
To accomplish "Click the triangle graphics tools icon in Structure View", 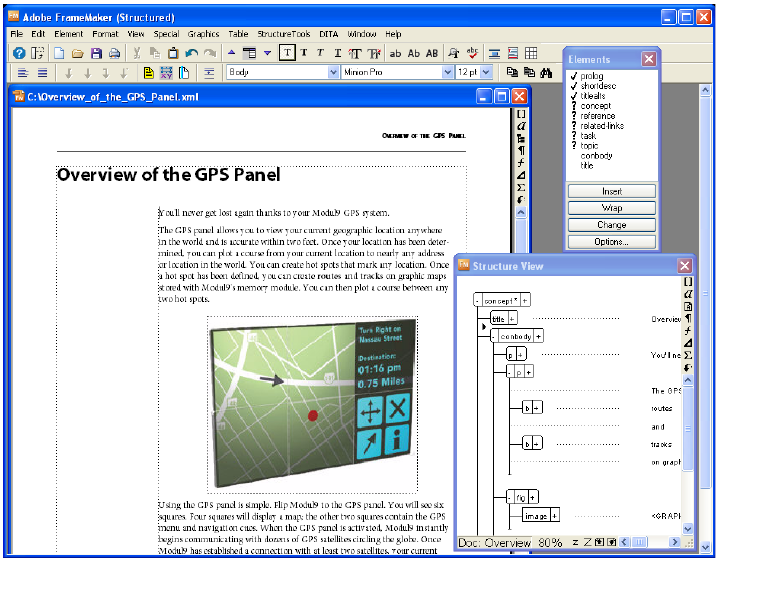I will pyautogui.click(x=688, y=343).
